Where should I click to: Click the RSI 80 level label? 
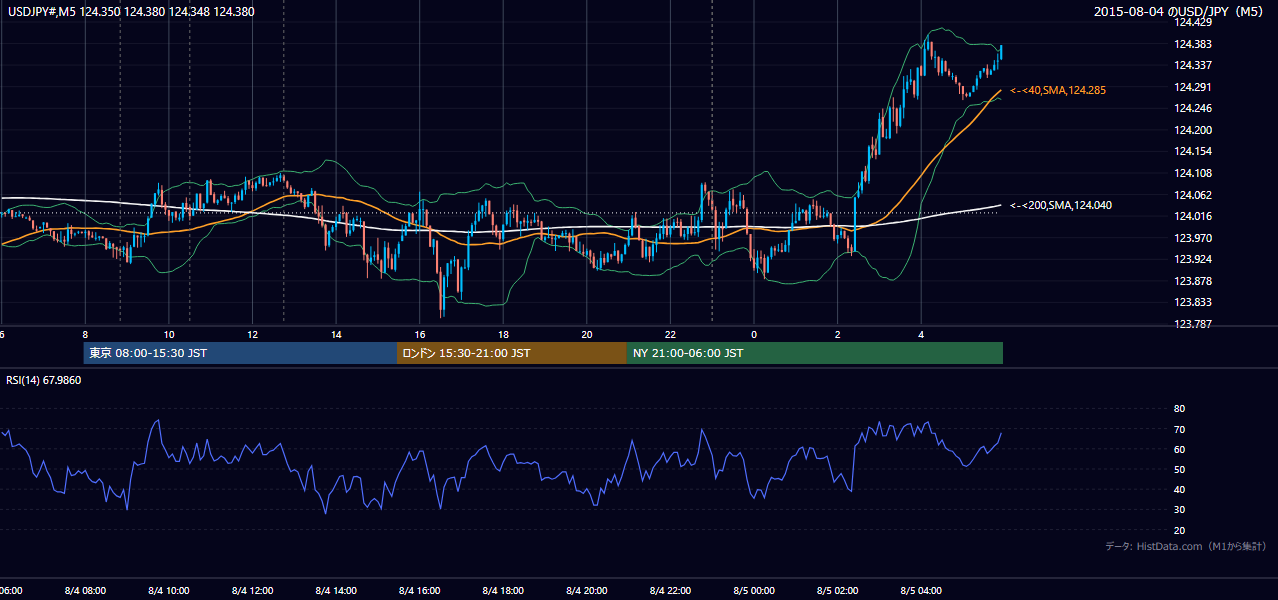(x=1179, y=409)
